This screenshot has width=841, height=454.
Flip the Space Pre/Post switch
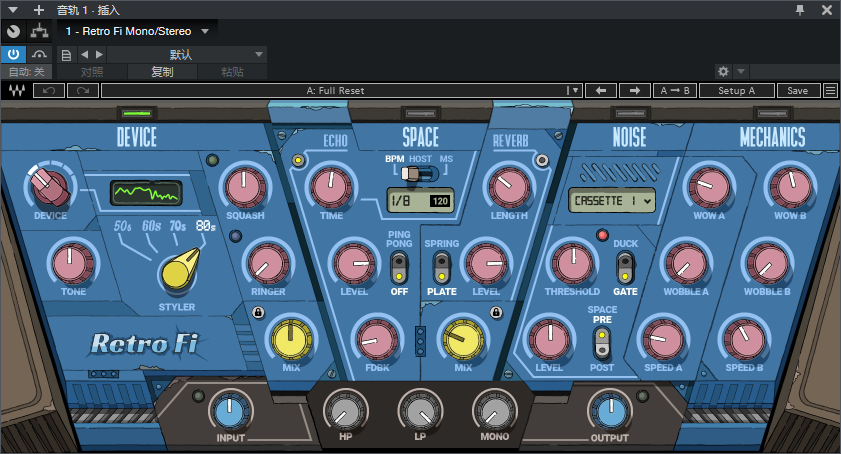pos(602,343)
